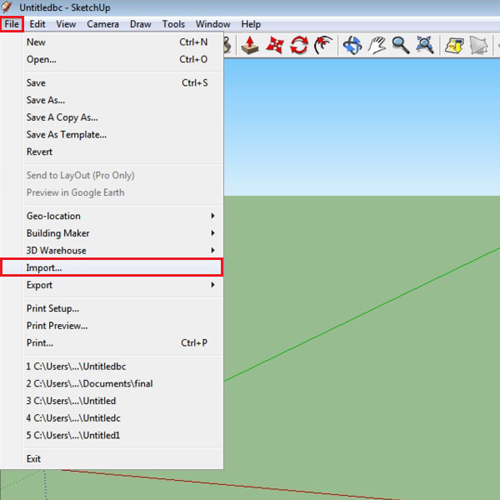The width and height of the screenshot is (500, 500).
Task: Open the Camera menu
Action: pos(103,24)
